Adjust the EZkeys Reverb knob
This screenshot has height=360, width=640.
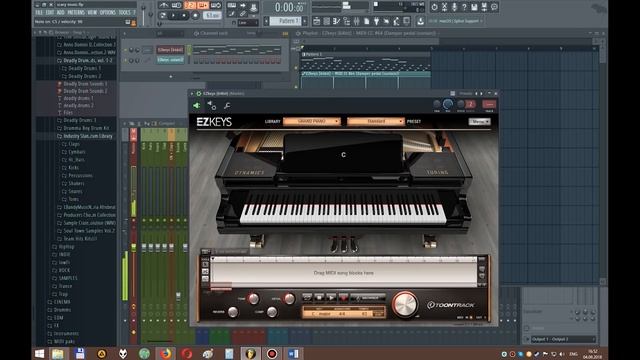233,312
